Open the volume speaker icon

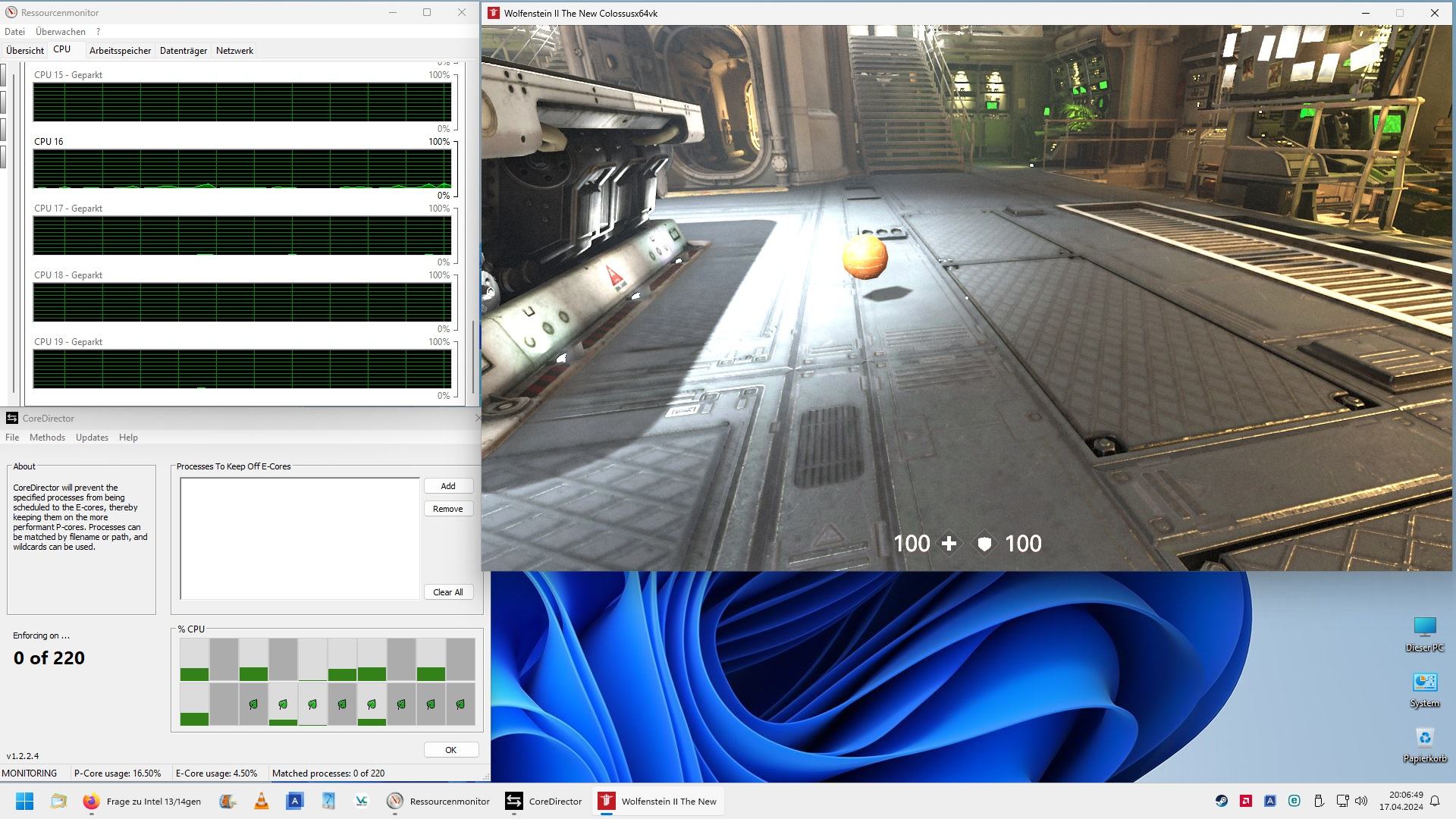[x=1361, y=801]
